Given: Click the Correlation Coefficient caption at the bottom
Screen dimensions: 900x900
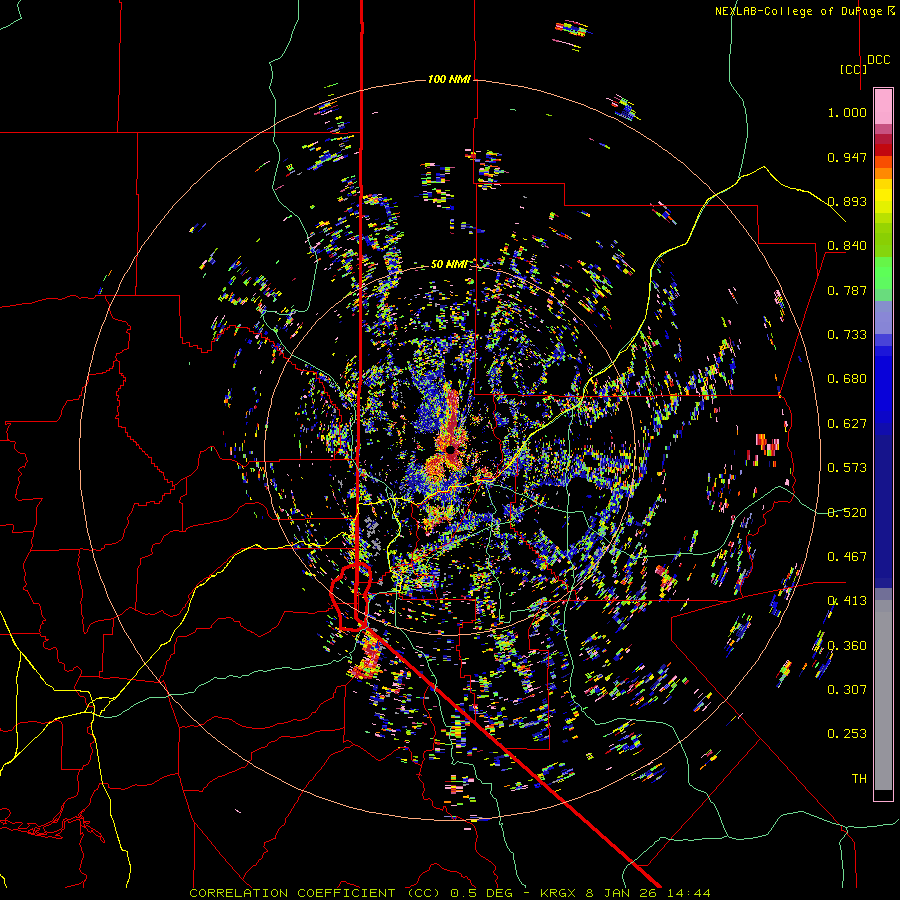Looking at the screenshot, I should tap(450, 893).
